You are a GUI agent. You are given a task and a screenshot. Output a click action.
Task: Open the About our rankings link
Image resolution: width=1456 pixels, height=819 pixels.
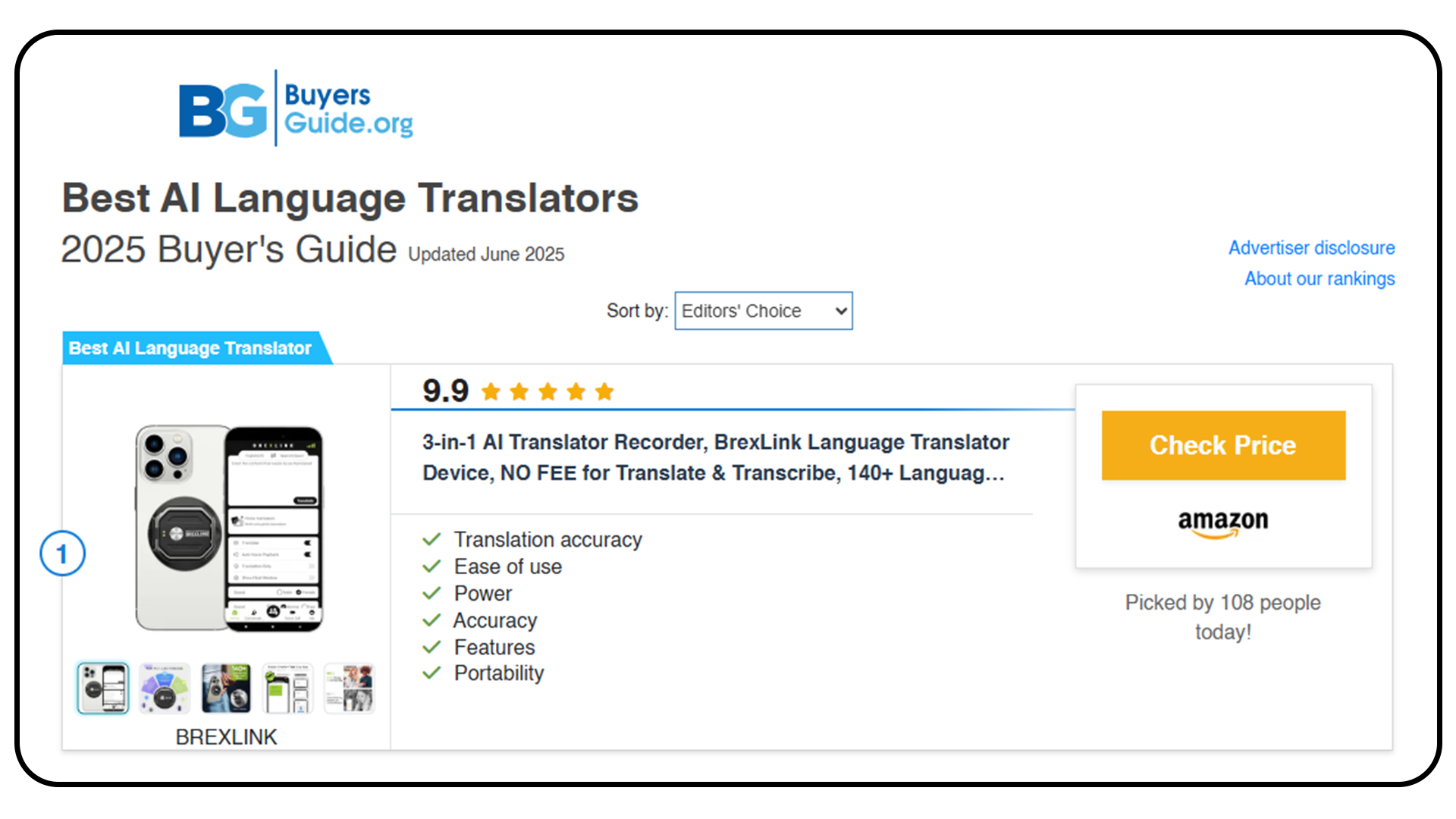click(x=1319, y=279)
